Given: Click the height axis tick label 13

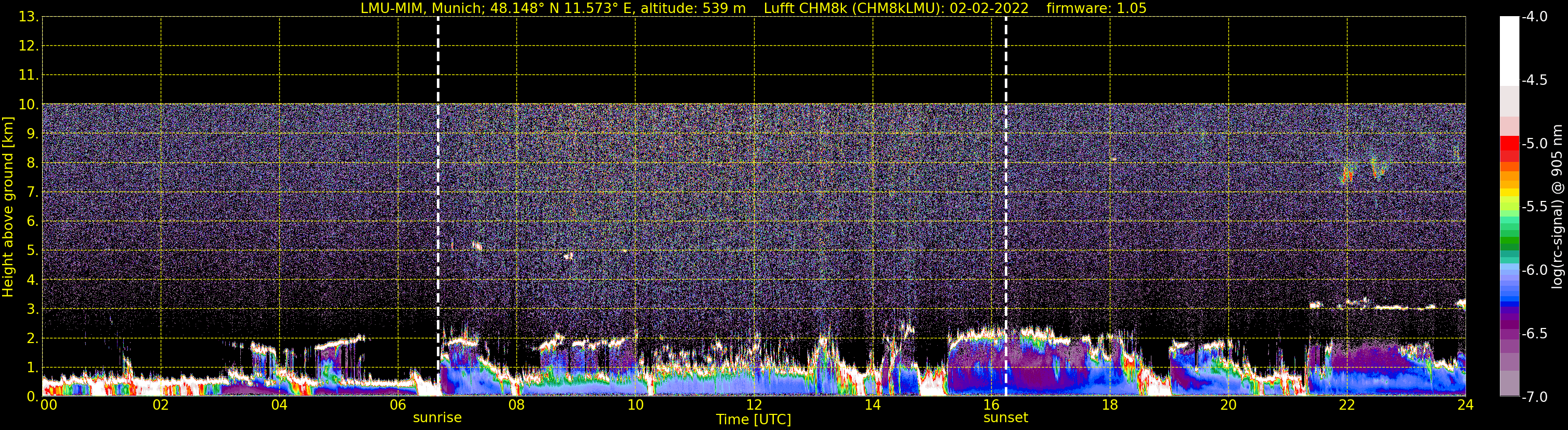Looking at the screenshot, I should [28, 17].
